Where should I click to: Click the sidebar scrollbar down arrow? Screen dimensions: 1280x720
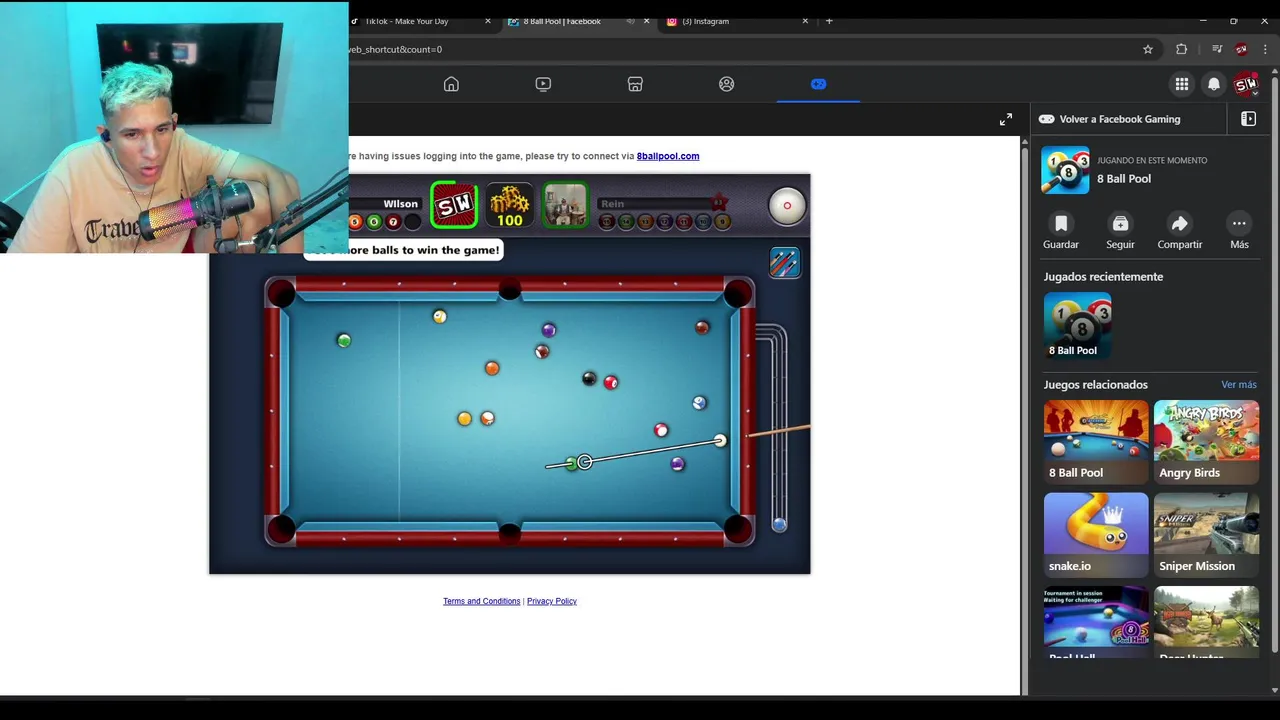coord(1274,690)
